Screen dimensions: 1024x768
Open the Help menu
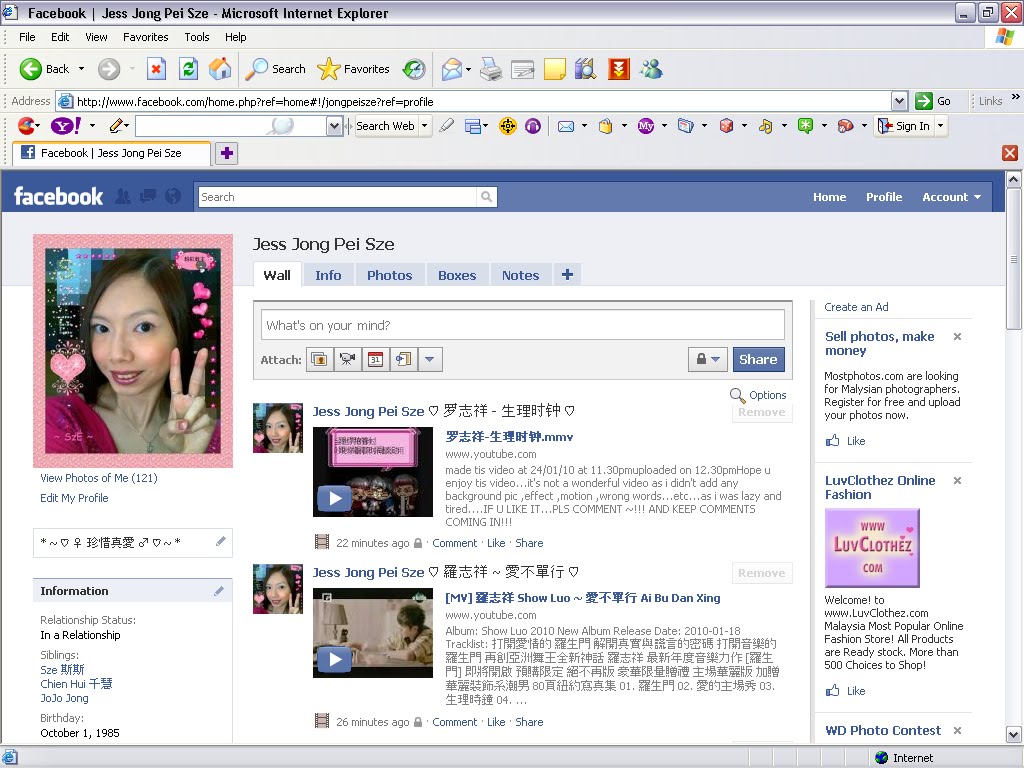236,37
